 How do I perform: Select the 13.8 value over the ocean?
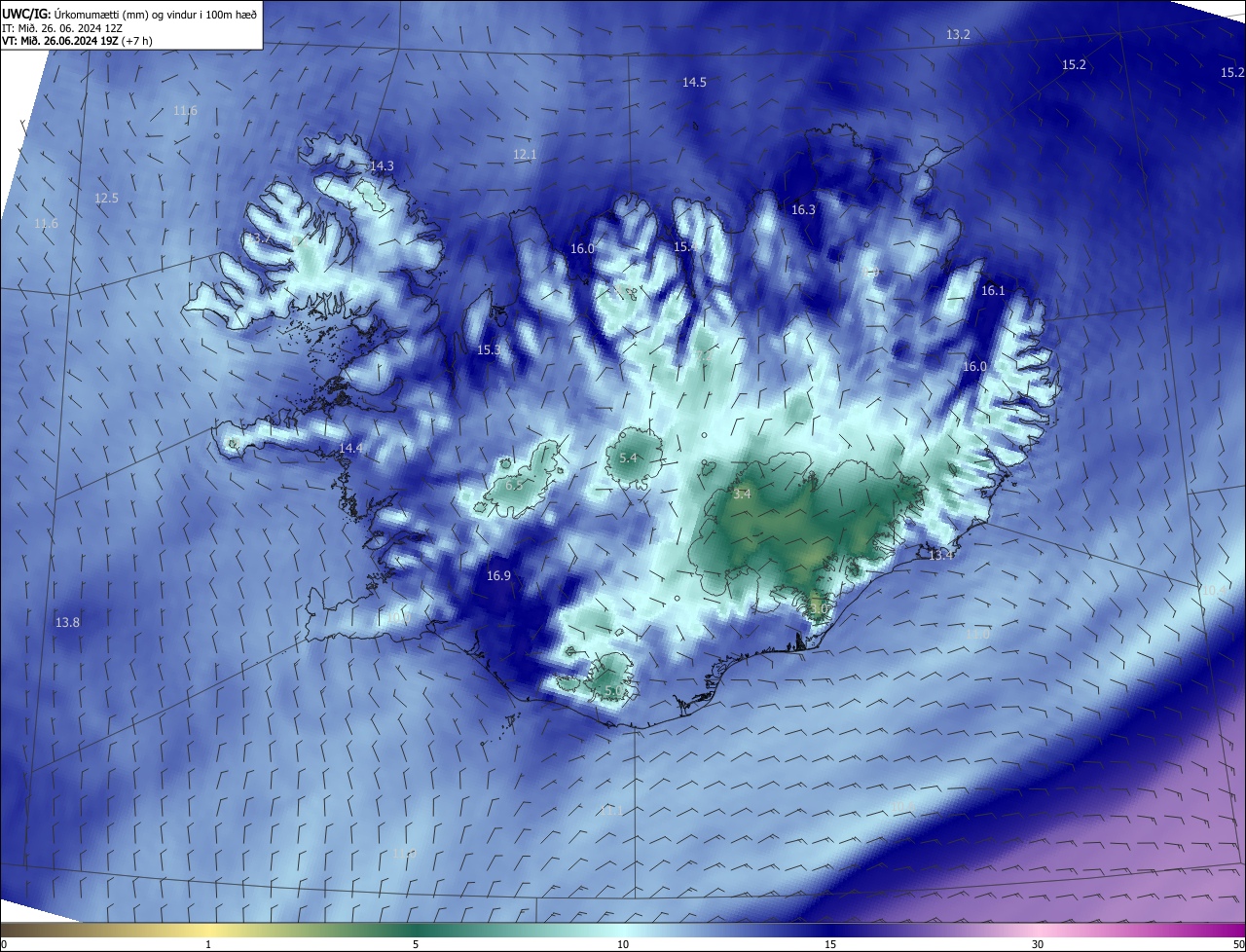[x=67, y=623]
